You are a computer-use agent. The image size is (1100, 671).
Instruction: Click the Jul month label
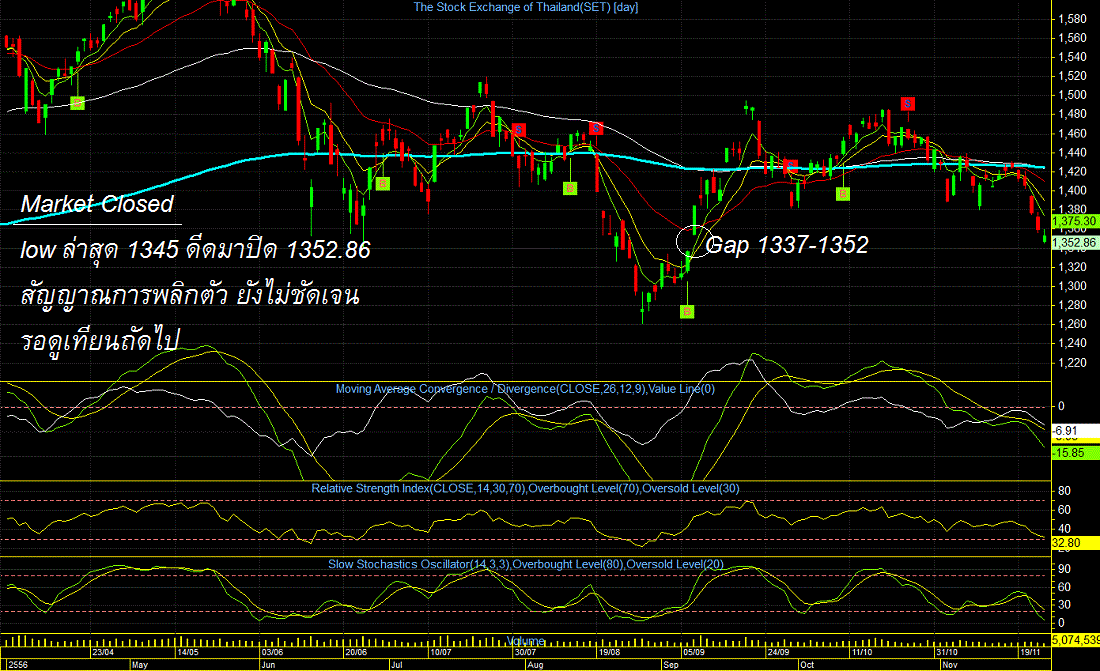click(396, 665)
